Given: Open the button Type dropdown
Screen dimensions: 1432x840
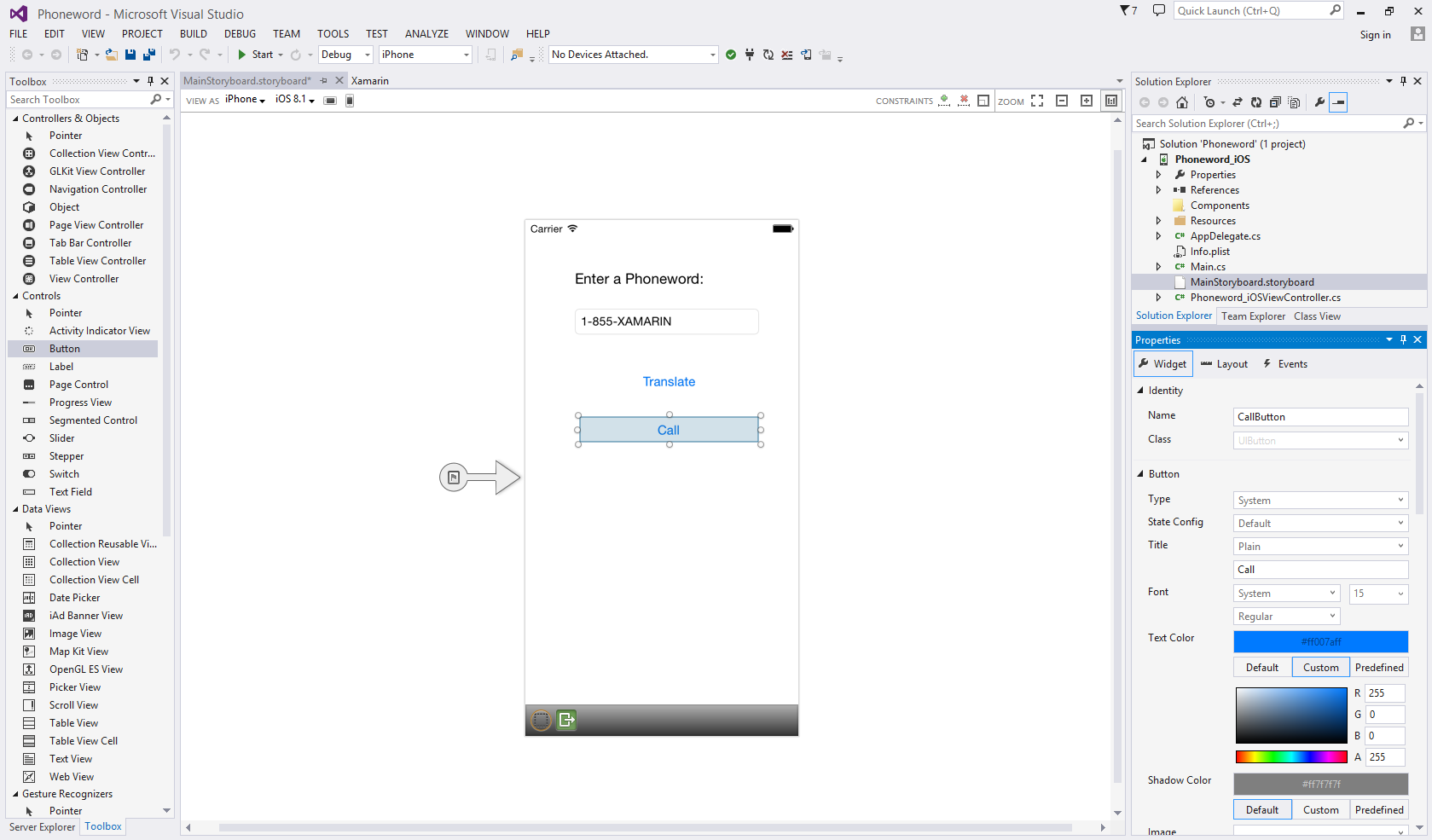Looking at the screenshot, I should 1320,501.
